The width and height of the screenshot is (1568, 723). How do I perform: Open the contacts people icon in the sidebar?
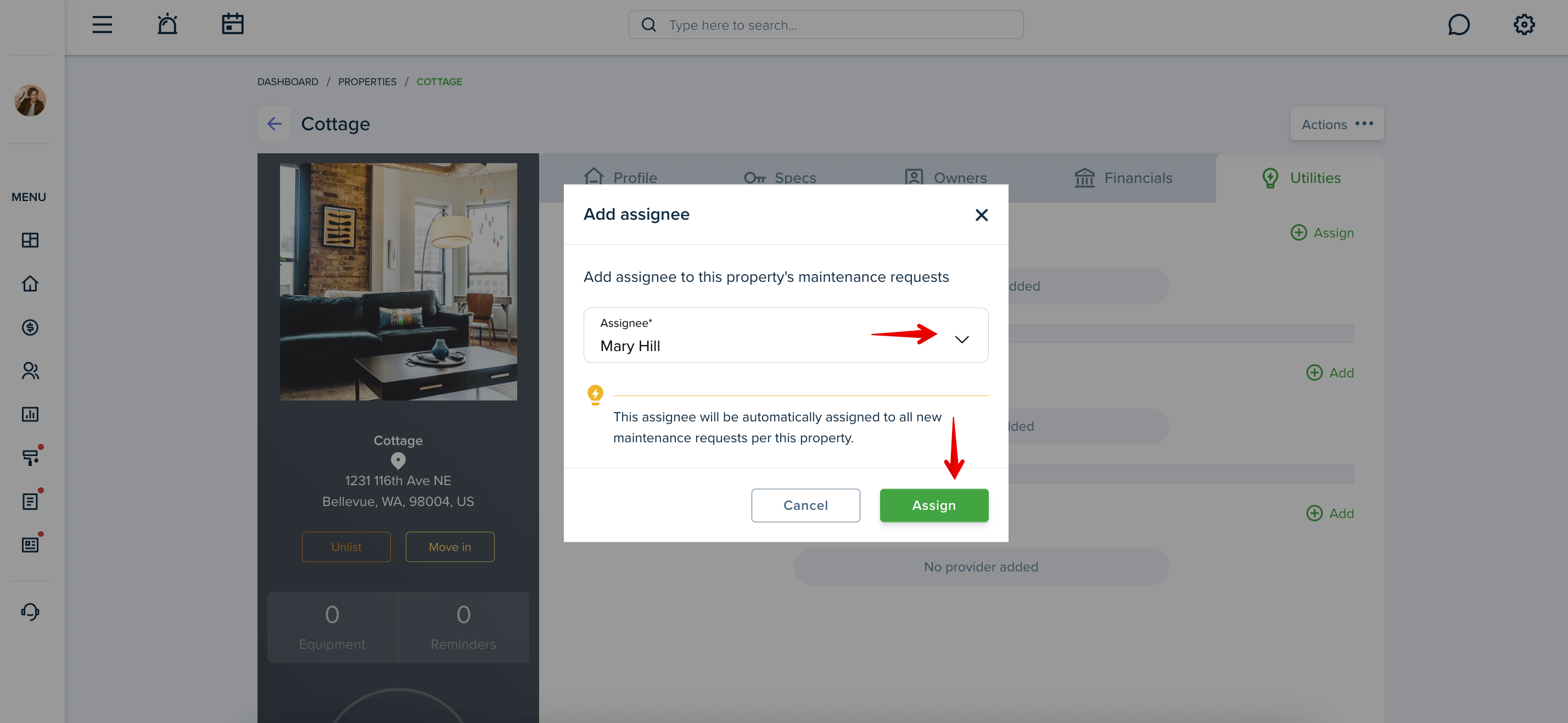click(30, 371)
